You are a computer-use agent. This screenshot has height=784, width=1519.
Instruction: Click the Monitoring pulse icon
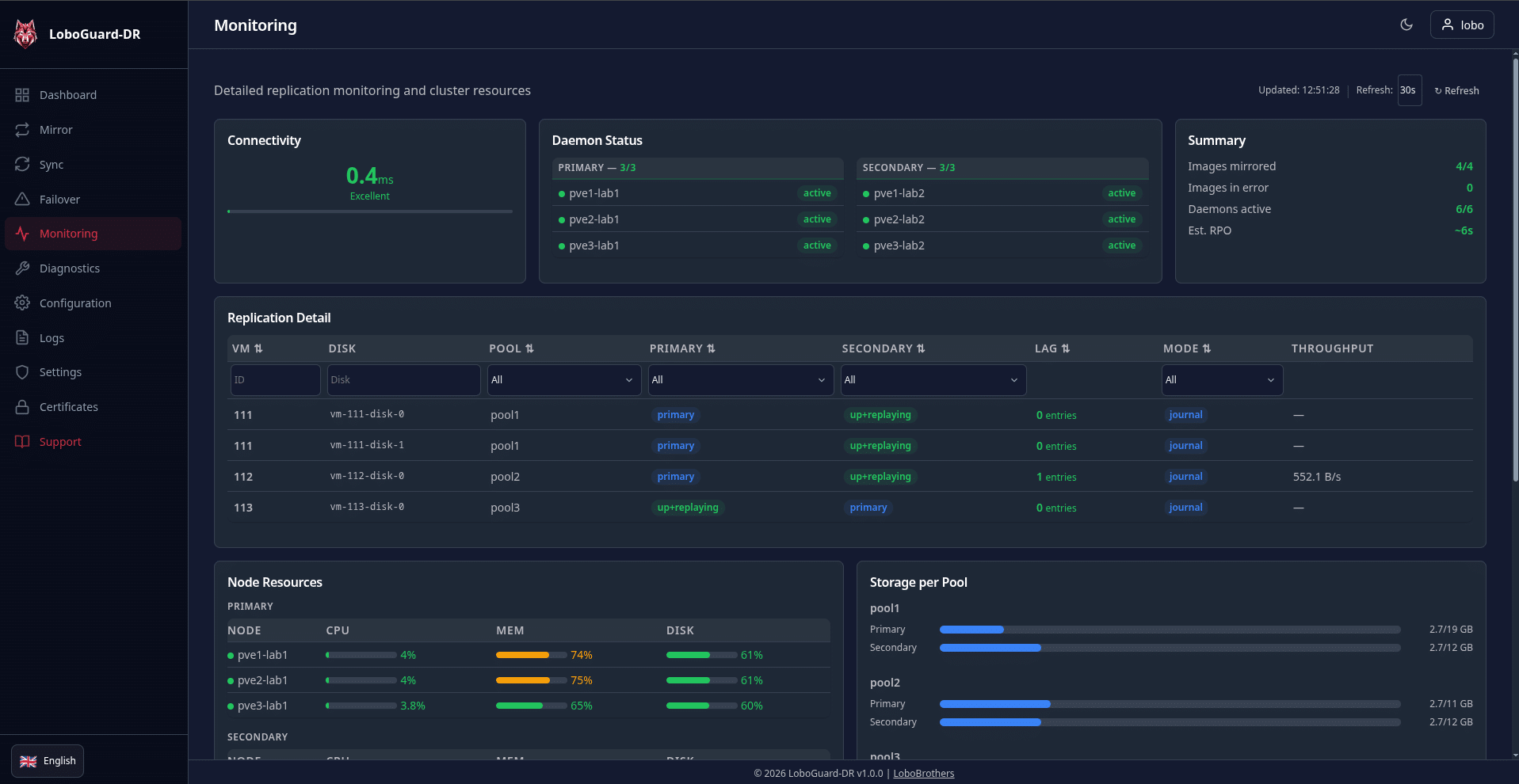pyautogui.click(x=22, y=234)
